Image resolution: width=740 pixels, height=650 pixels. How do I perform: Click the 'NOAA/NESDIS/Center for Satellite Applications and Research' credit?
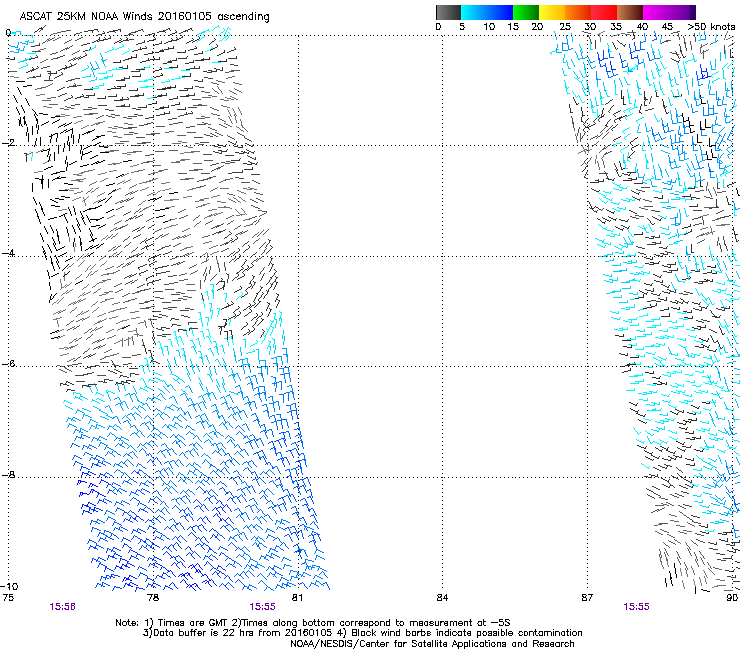pyautogui.click(x=432, y=644)
